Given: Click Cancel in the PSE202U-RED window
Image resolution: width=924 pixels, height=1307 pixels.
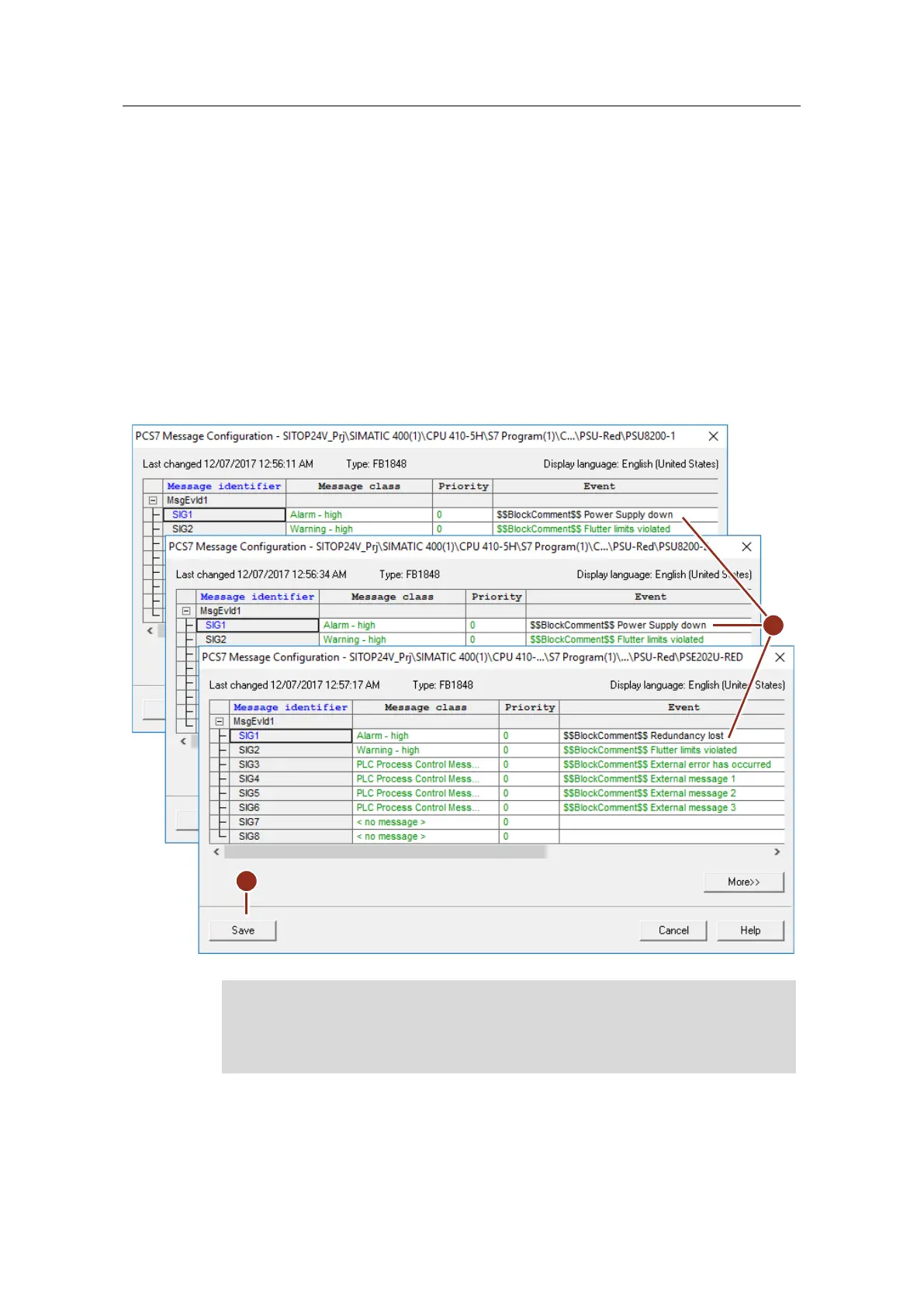Looking at the screenshot, I should point(673,930).
